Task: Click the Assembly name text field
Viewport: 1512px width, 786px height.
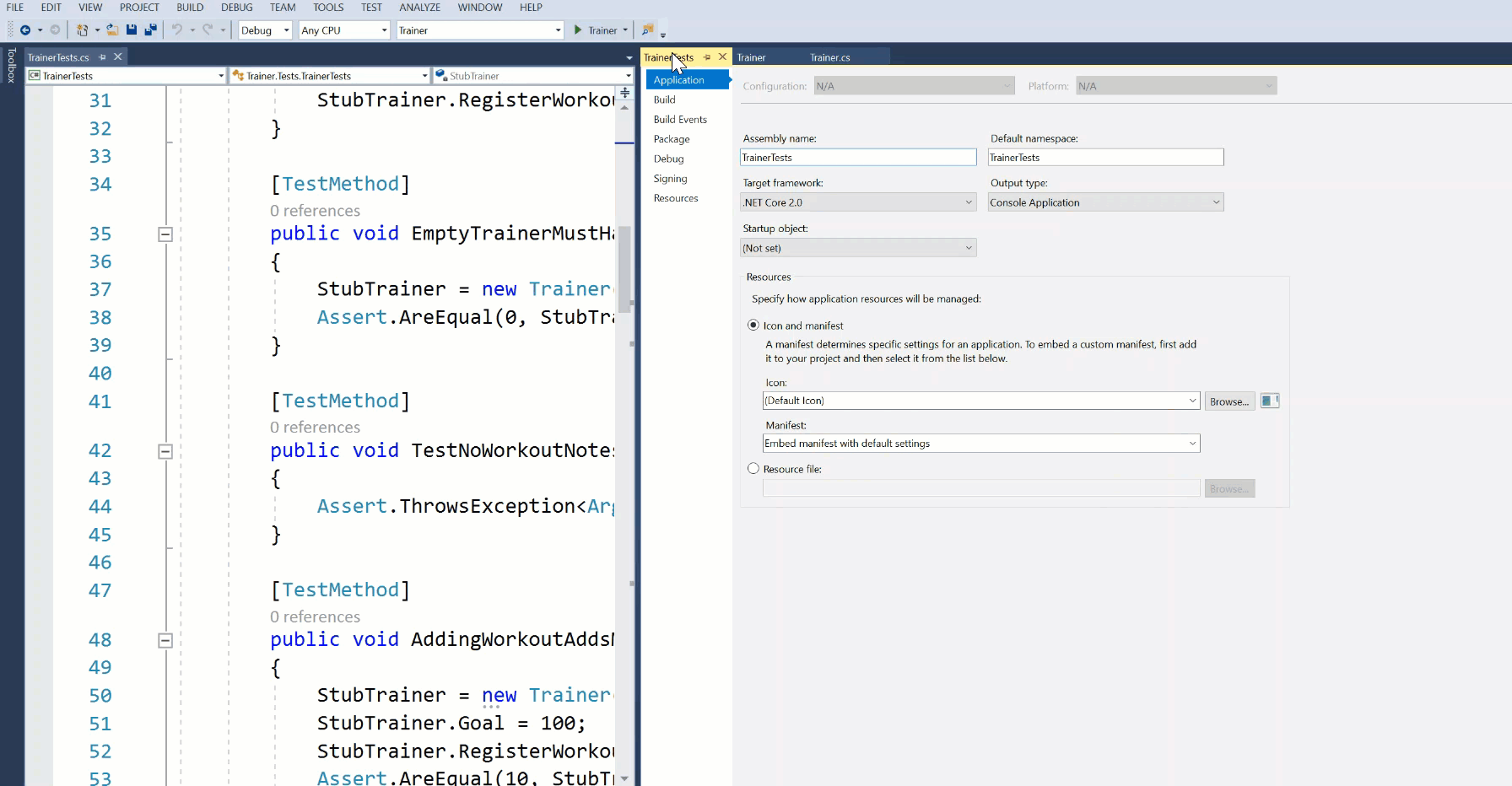Action: pyautogui.click(x=858, y=158)
